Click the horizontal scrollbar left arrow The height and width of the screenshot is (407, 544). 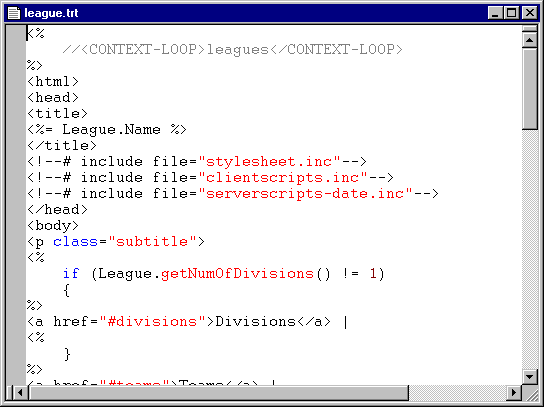pos(20,392)
